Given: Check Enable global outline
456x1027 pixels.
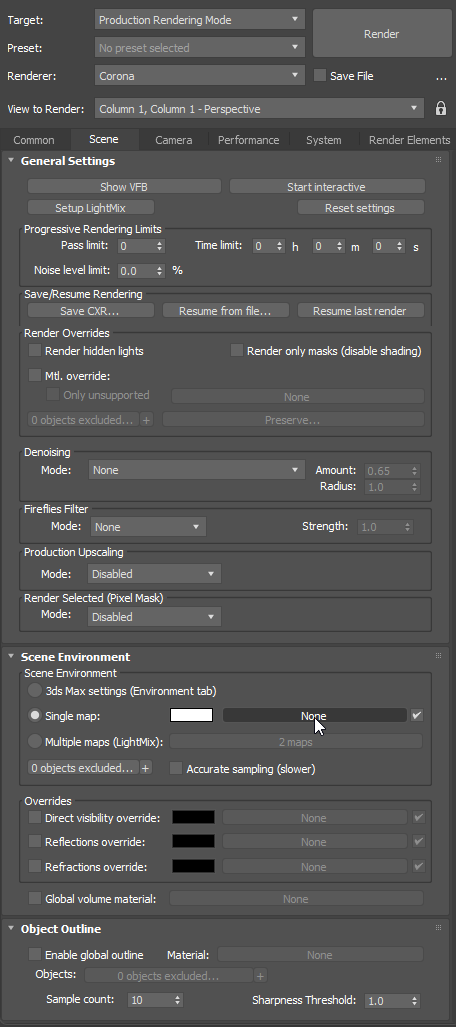Looking at the screenshot, I should [x=35, y=955].
